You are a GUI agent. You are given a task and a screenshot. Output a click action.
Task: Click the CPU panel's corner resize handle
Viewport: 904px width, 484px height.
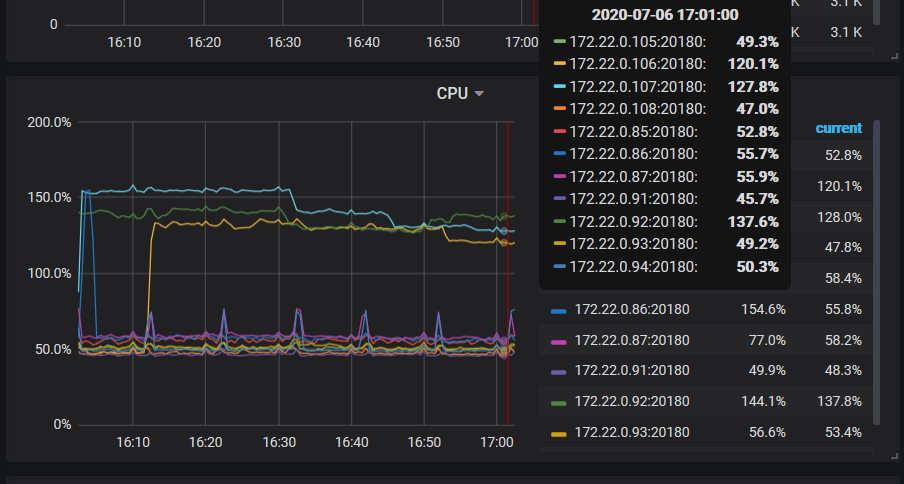point(894,457)
